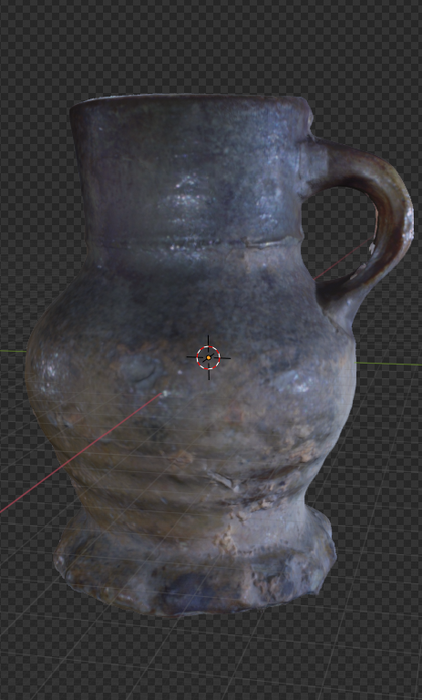Click the green Y axis line left of jug
Image resolution: width=422 pixels, height=700 pixels.
(13, 351)
